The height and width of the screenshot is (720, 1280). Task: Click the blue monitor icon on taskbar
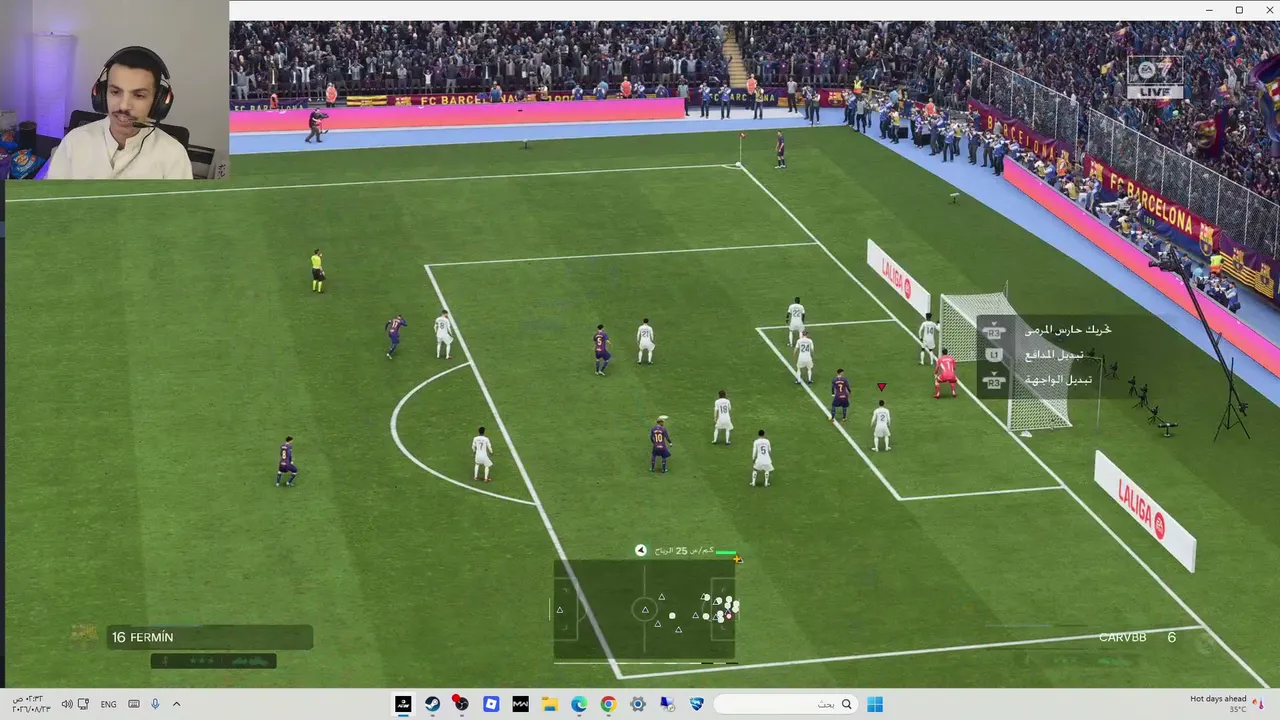[667, 704]
